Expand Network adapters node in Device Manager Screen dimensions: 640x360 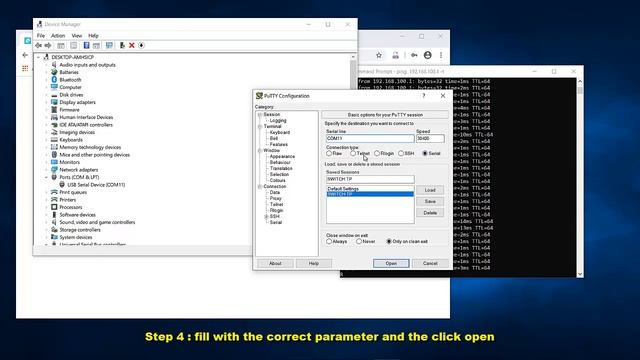pos(47,170)
